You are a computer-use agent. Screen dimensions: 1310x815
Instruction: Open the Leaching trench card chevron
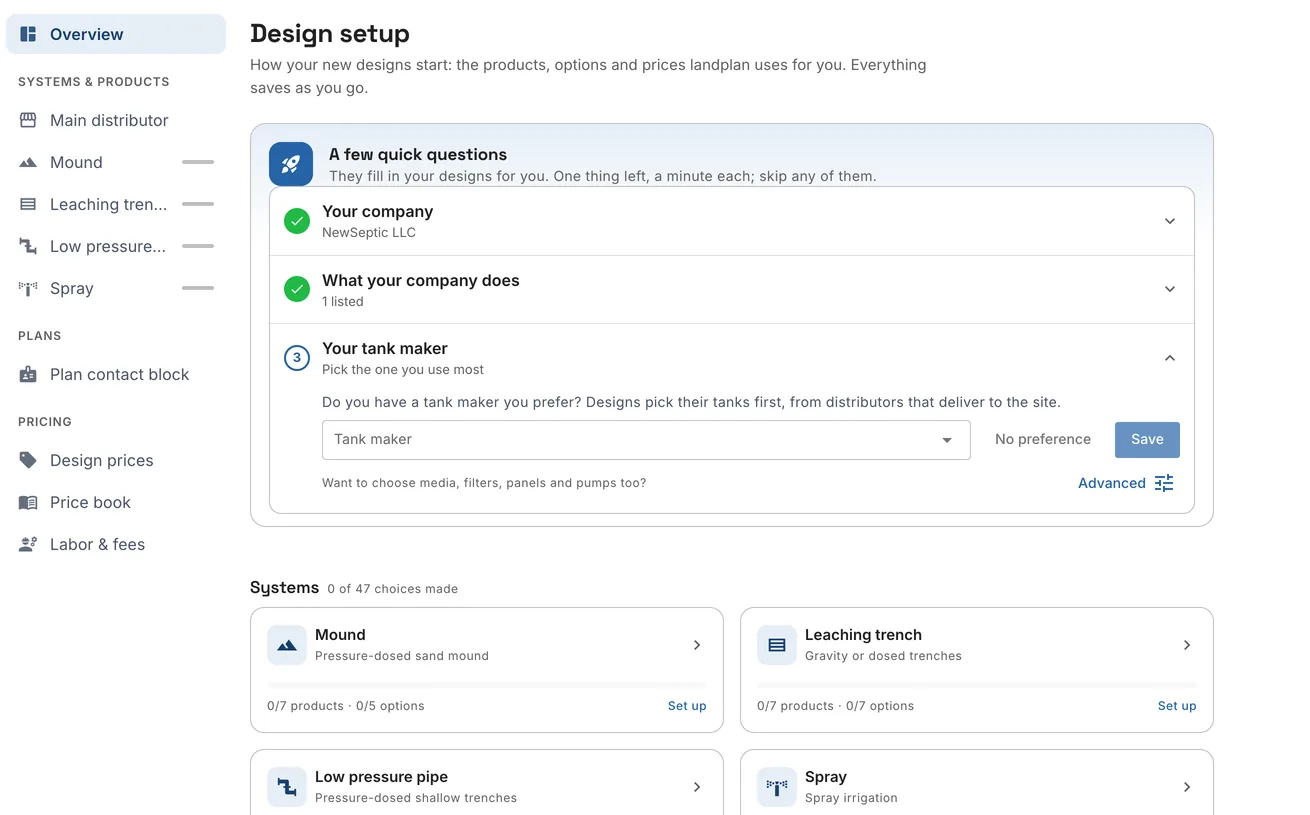tap(1187, 645)
